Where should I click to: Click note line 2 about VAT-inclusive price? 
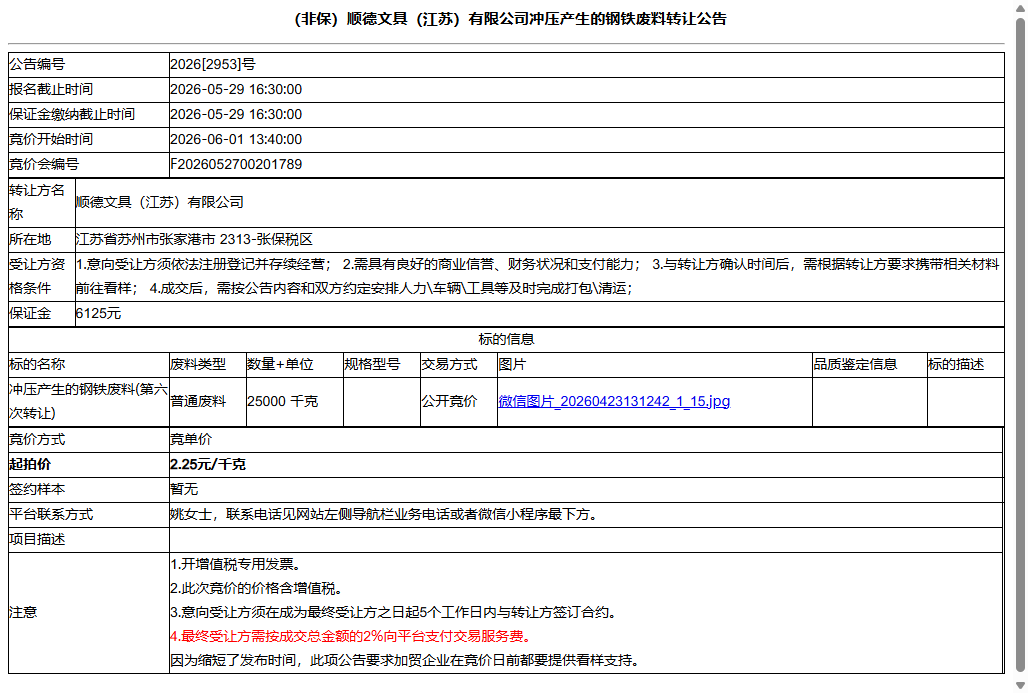[x=257, y=589]
